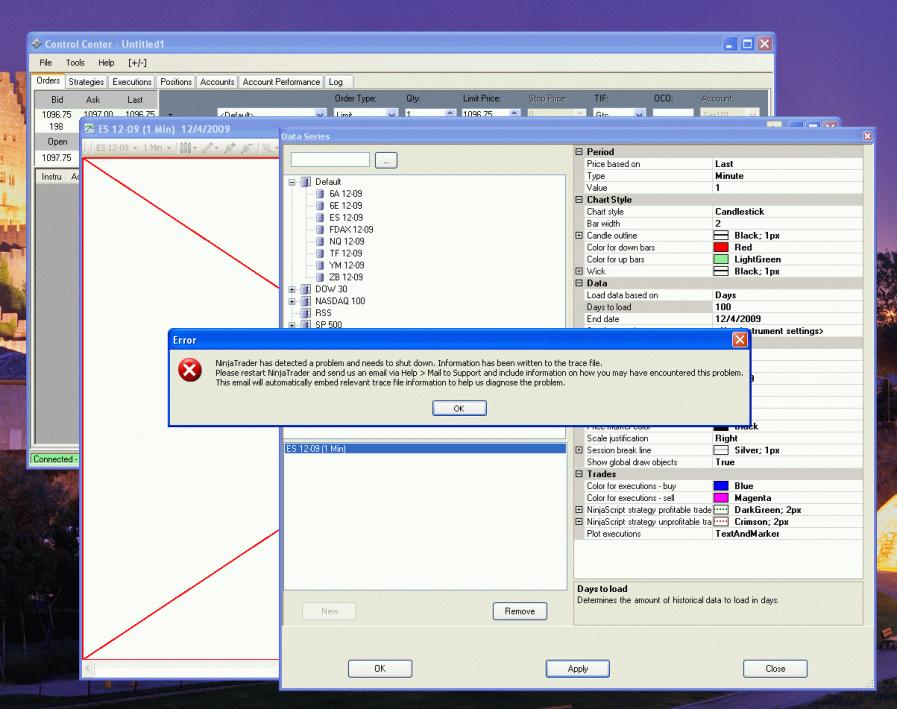Expand NinjaScript strategy profitable trade property
Viewport: 897px width, 709px height.
tap(579, 510)
